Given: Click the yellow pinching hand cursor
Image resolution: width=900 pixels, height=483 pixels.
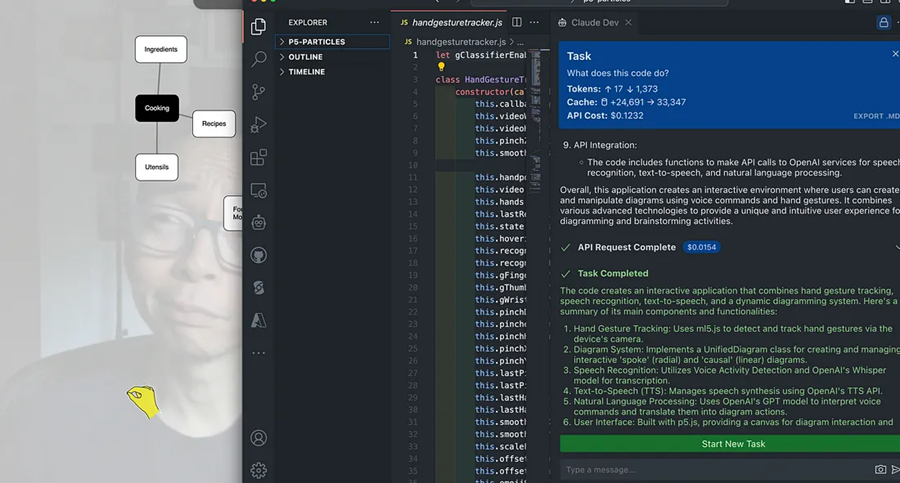Looking at the screenshot, I should tap(143, 401).
